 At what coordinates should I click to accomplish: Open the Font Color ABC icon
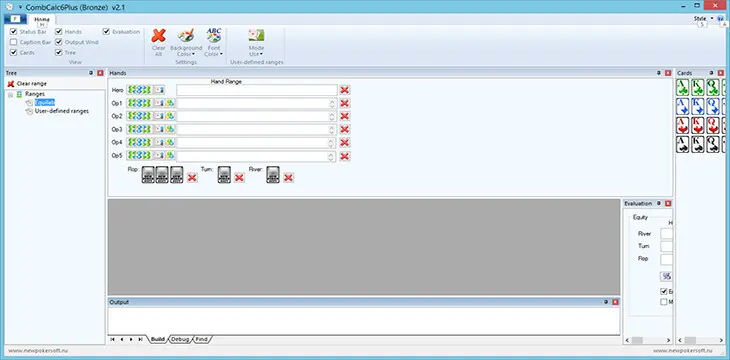(x=214, y=35)
